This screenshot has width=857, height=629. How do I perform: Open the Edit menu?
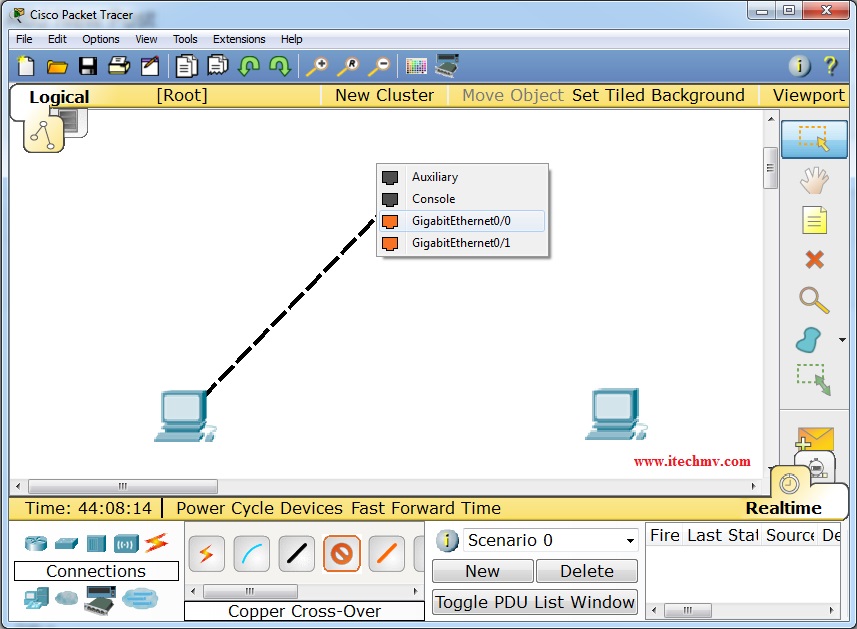click(57, 39)
